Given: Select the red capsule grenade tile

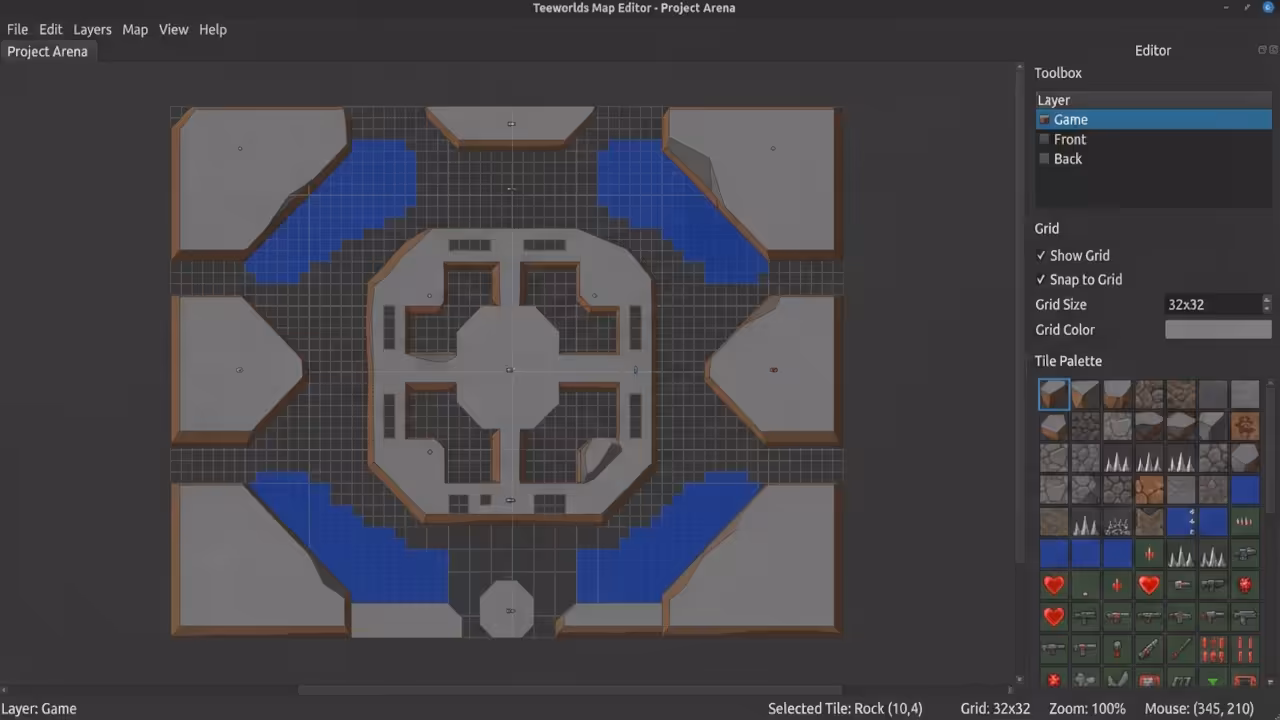Looking at the screenshot, I should 1117,649.
